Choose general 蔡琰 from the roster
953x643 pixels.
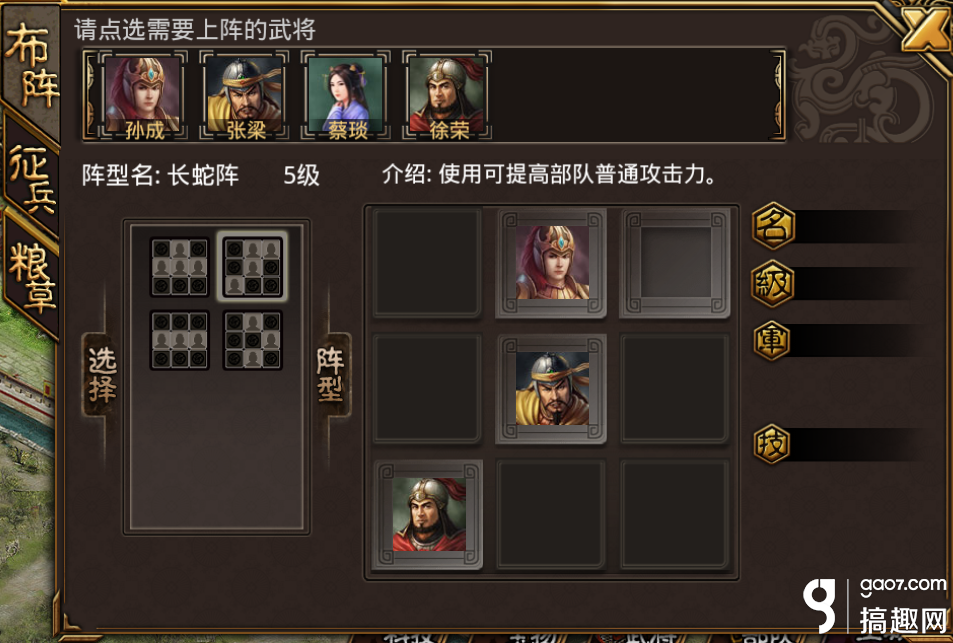pos(346,95)
